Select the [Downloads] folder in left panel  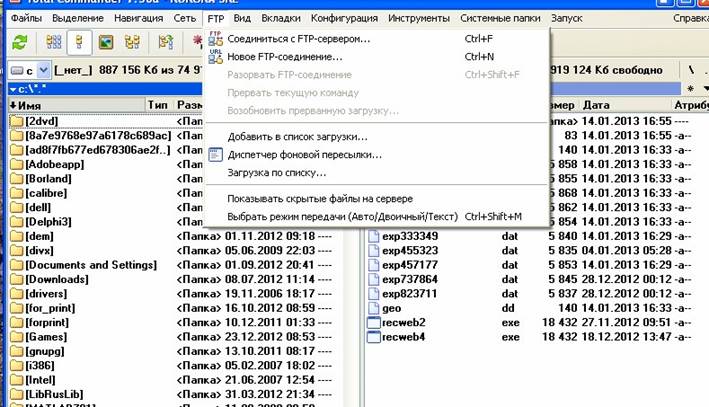tap(57, 279)
